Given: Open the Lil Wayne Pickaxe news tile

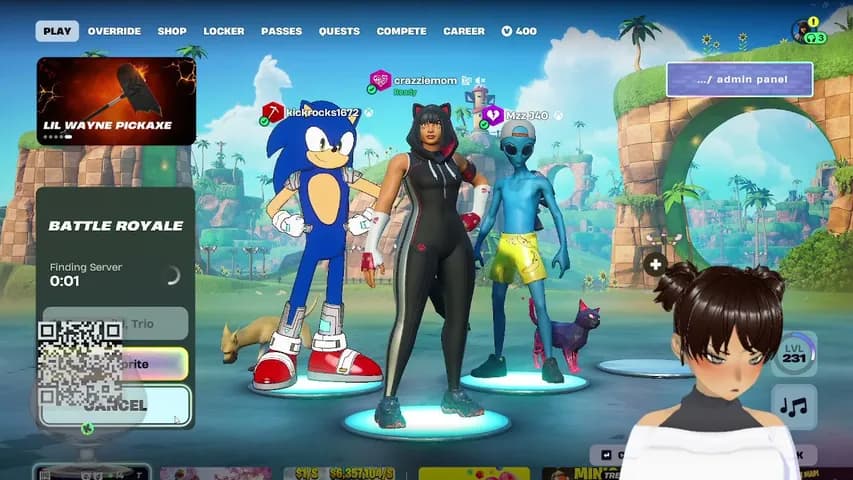Looking at the screenshot, I should (x=116, y=101).
